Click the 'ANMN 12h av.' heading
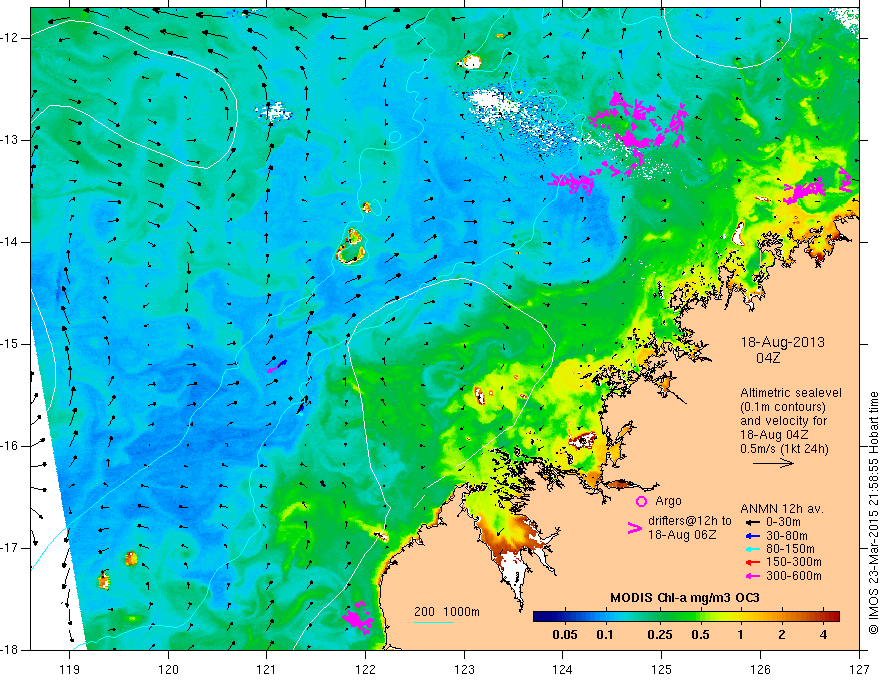 [782, 509]
